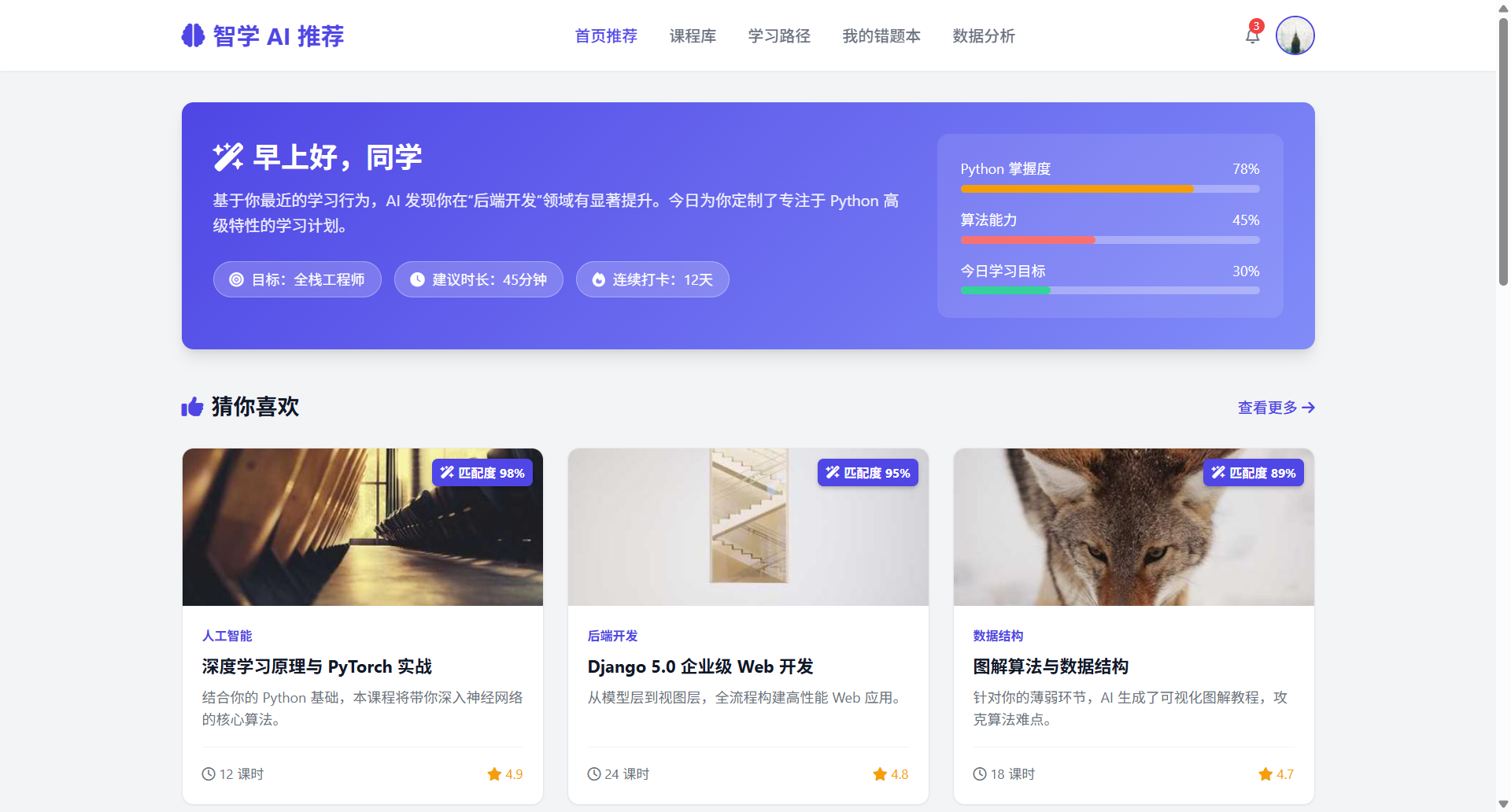Click the 人工智能 category label
The image size is (1511, 812).
click(227, 636)
